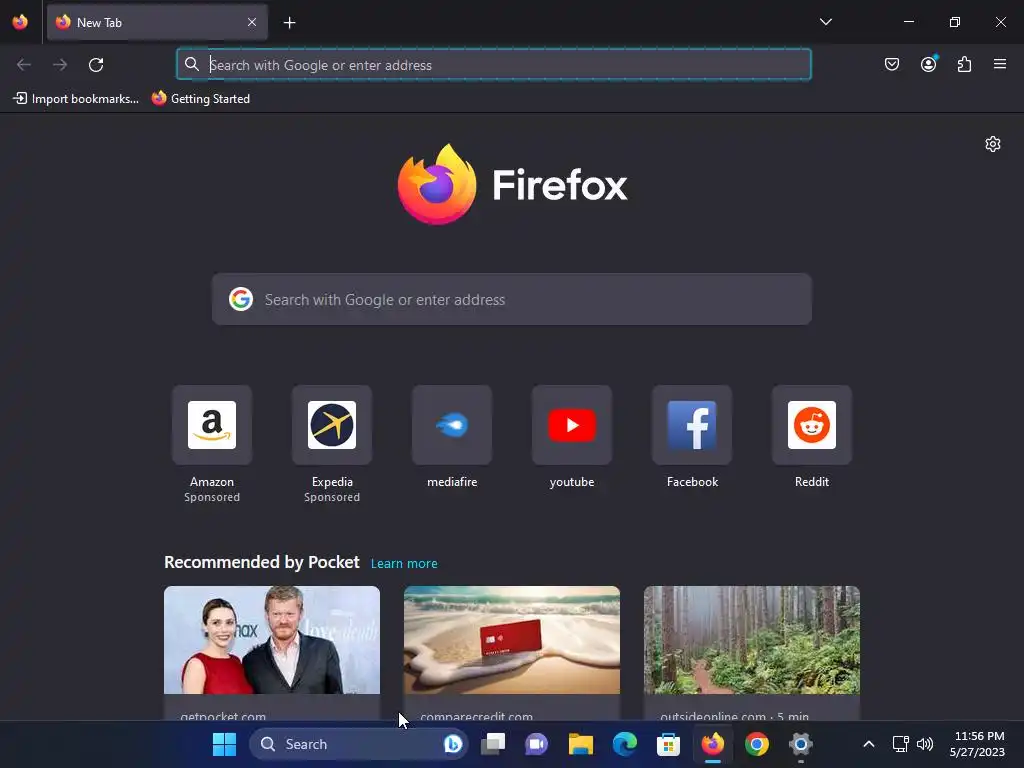
Task: Click the Firefox taskbar icon
Action: point(712,744)
